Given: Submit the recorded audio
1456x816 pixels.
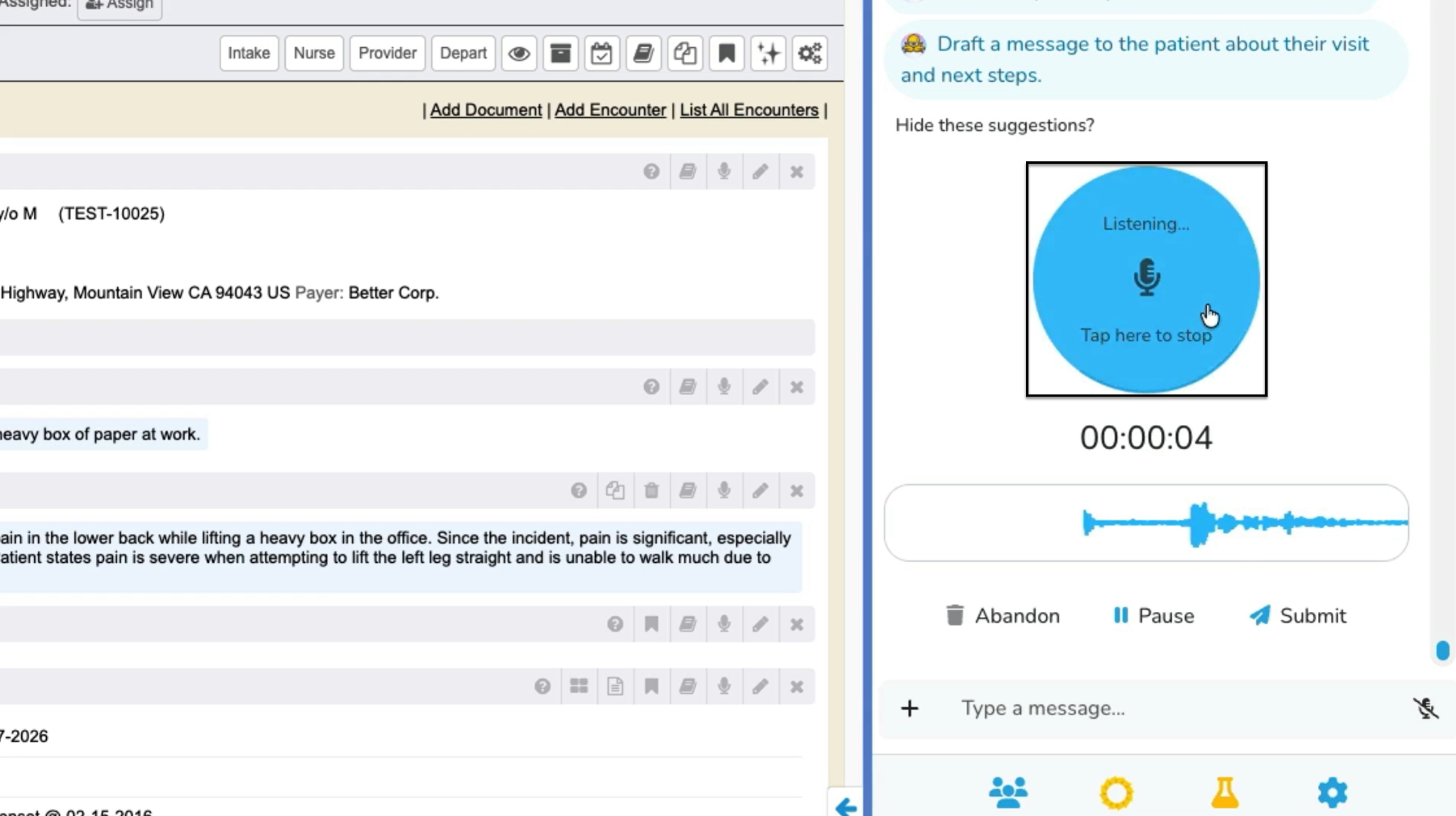Looking at the screenshot, I should [1297, 616].
